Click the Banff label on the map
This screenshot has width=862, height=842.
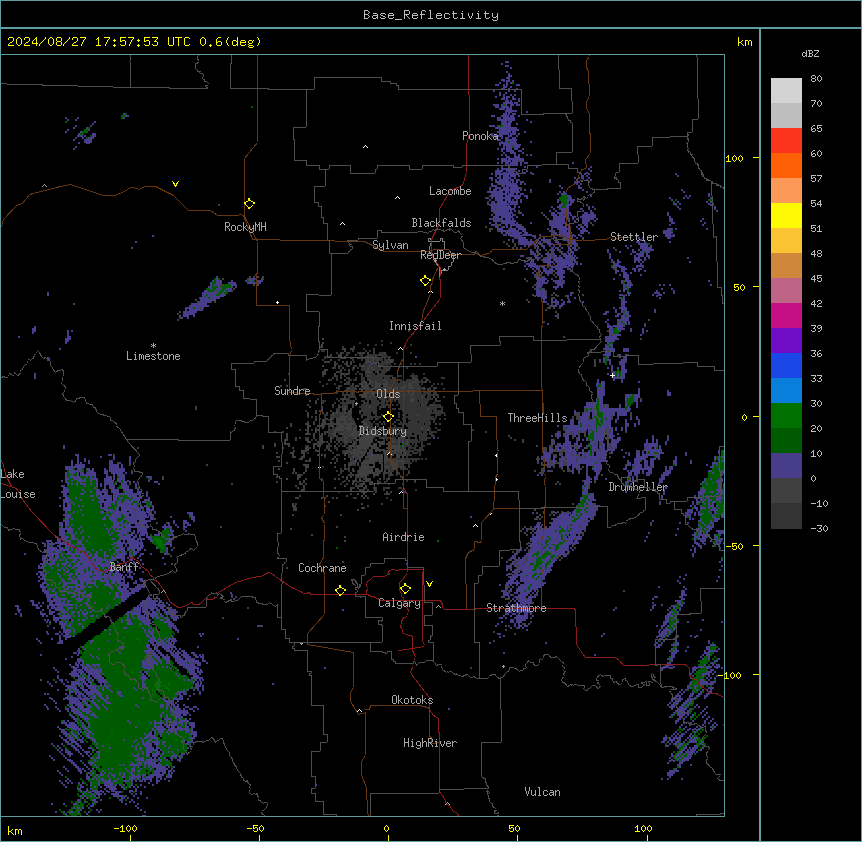click(124, 567)
